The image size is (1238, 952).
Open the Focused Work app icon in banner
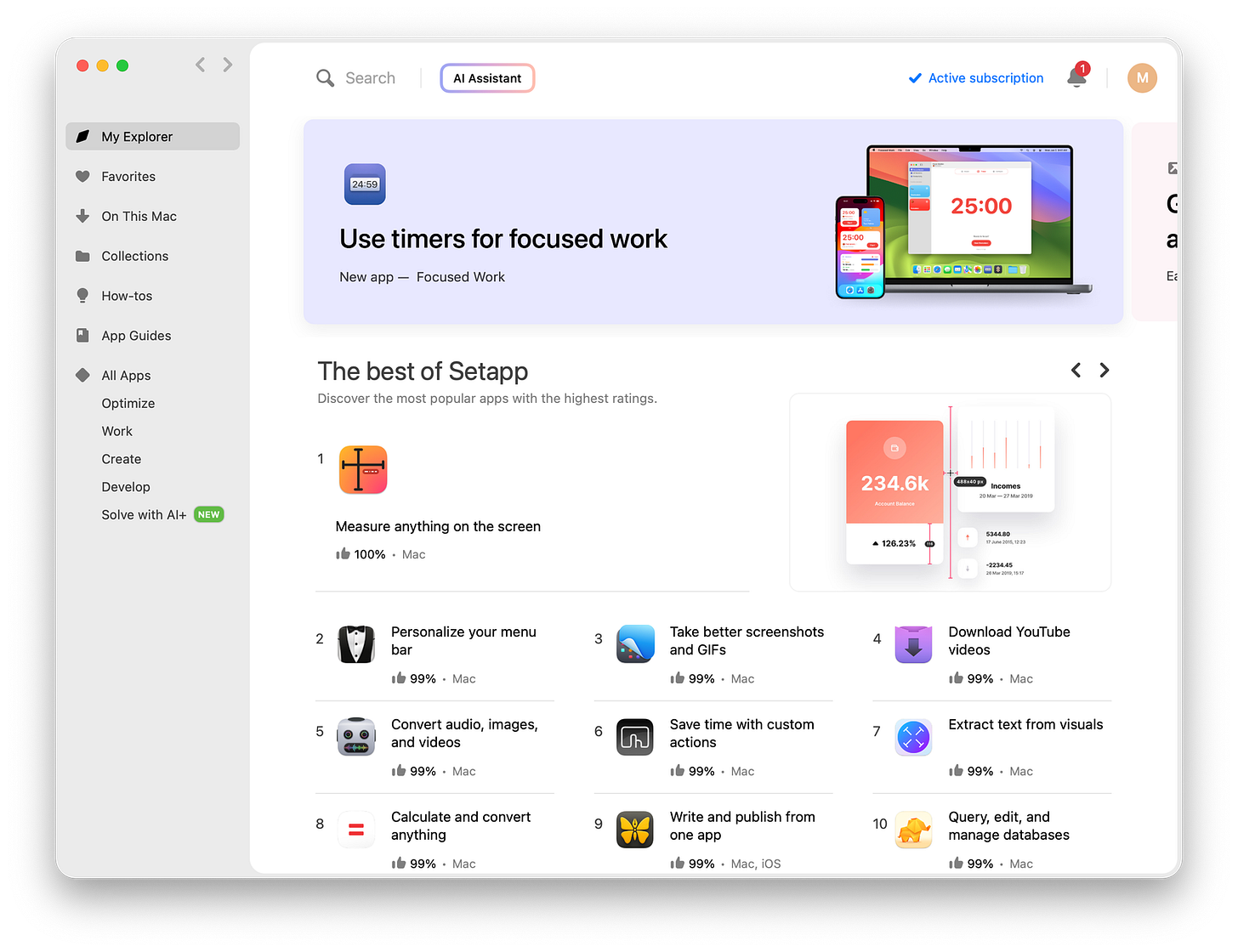pyautogui.click(x=365, y=184)
